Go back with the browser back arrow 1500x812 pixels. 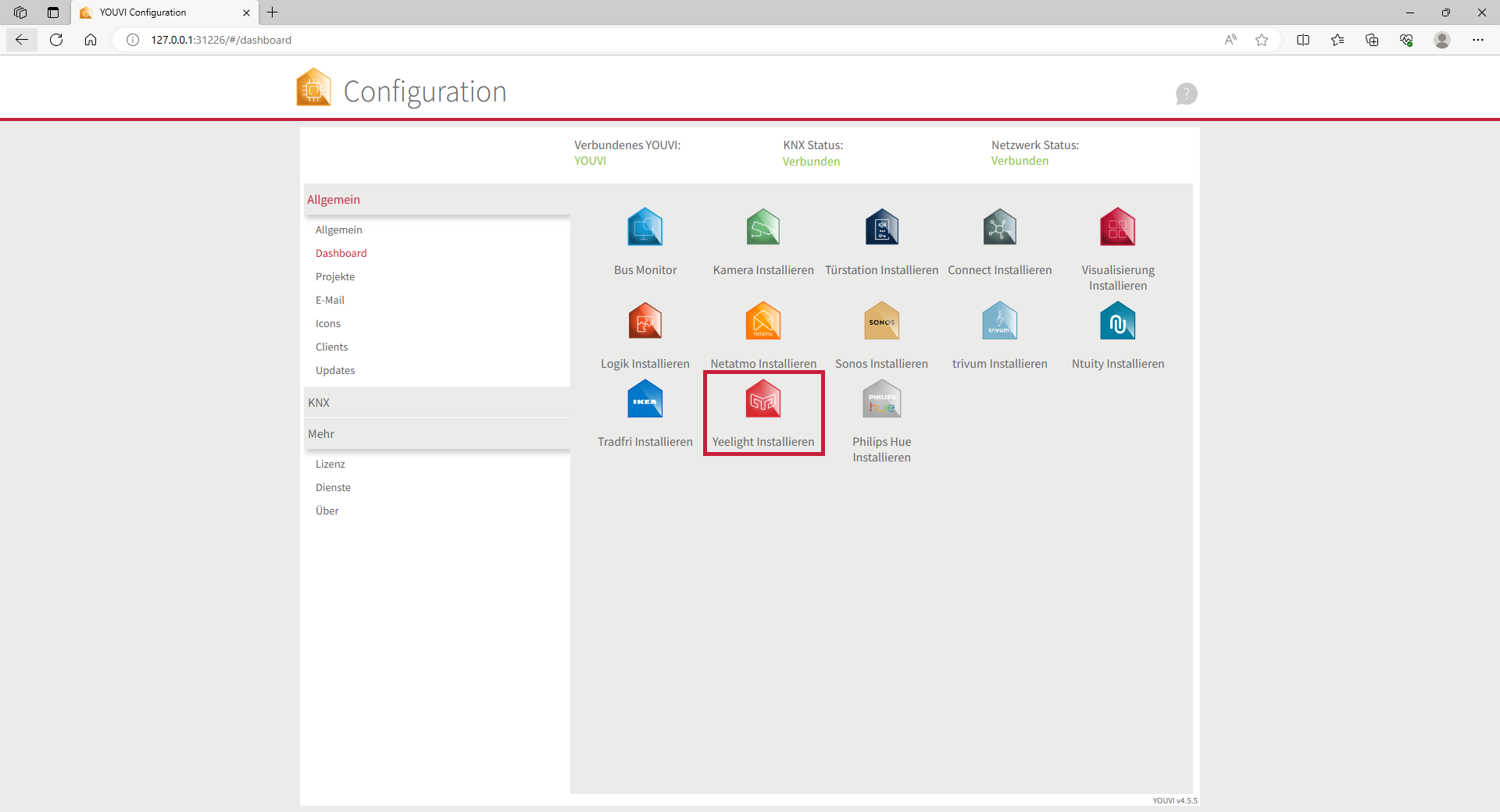coord(22,40)
